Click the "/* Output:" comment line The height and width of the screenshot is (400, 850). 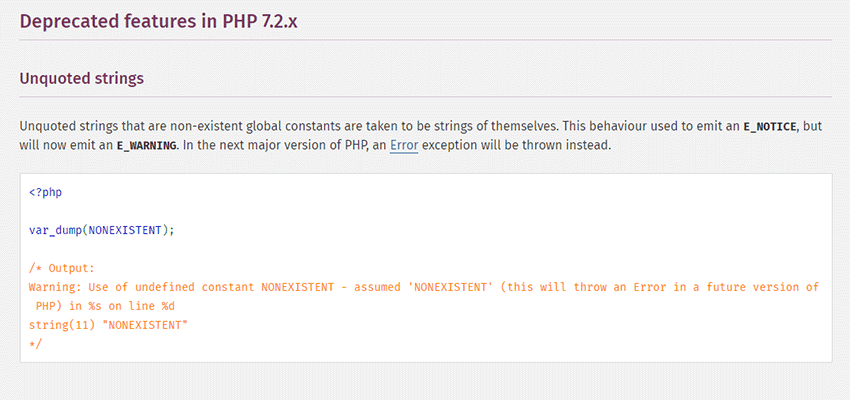[62, 268]
